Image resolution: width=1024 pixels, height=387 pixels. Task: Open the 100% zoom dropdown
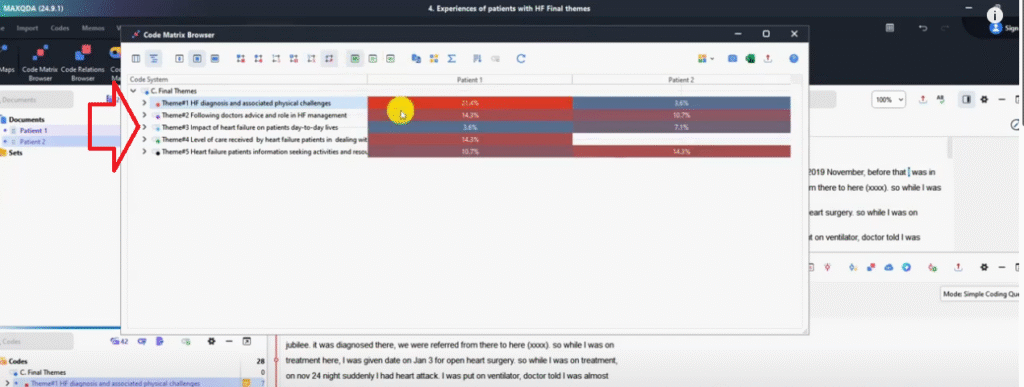(x=888, y=100)
